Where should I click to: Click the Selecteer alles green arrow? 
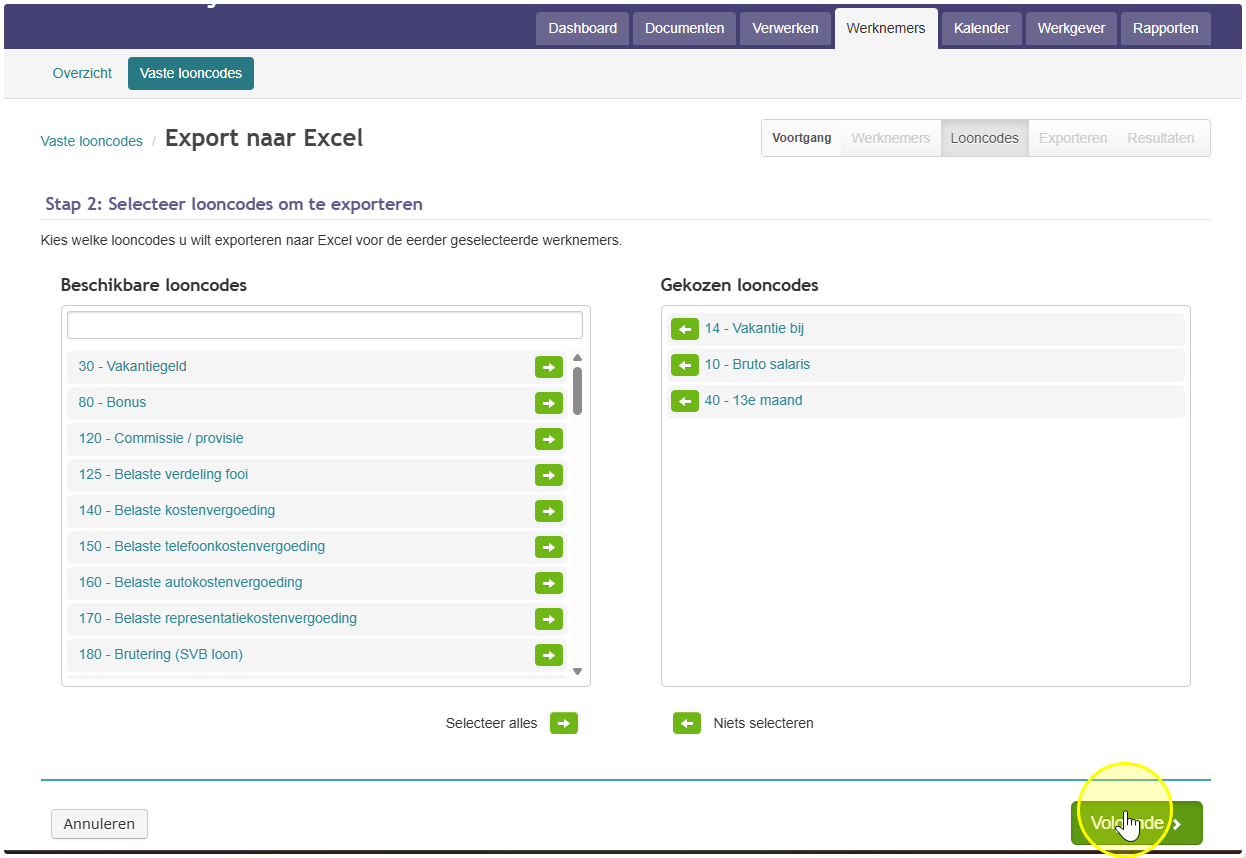click(564, 723)
